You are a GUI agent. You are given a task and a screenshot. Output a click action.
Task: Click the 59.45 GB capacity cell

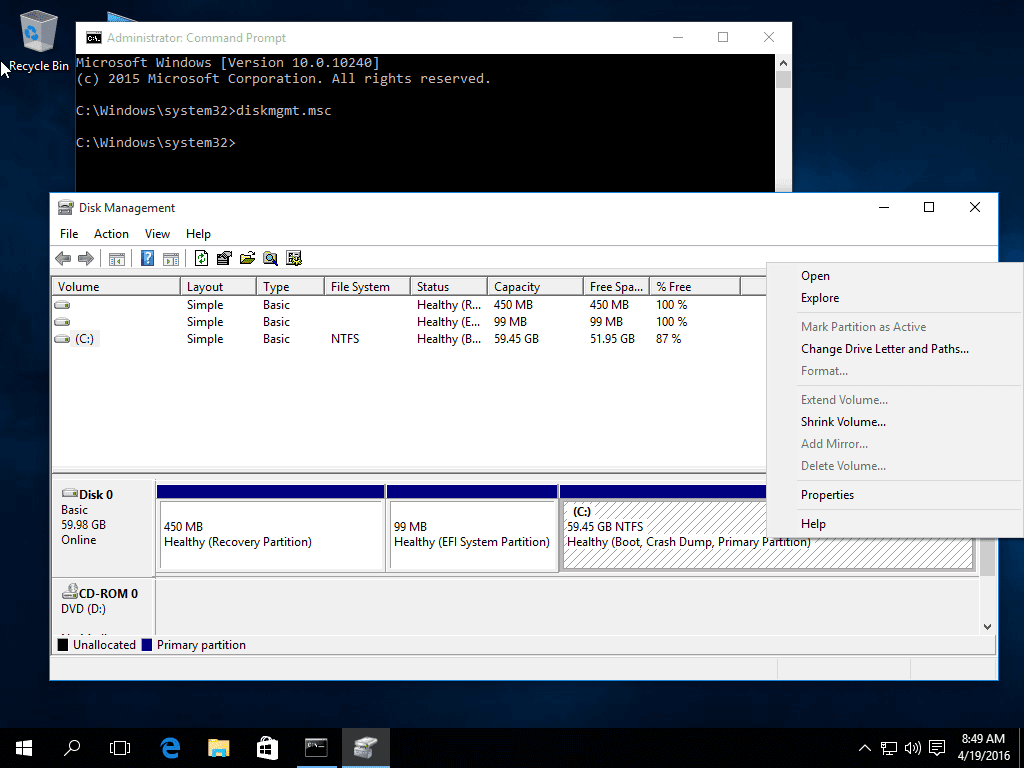[517, 339]
